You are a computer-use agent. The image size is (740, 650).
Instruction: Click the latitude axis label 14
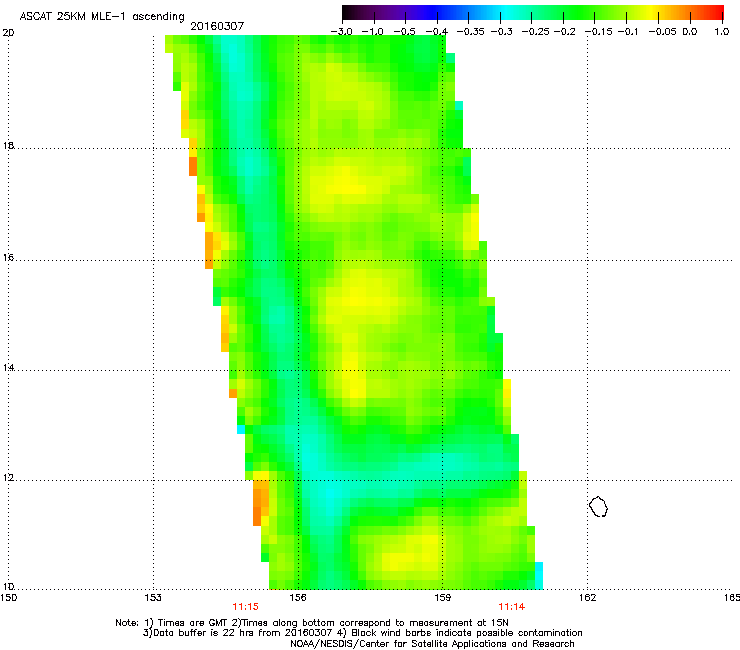(x=8, y=368)
